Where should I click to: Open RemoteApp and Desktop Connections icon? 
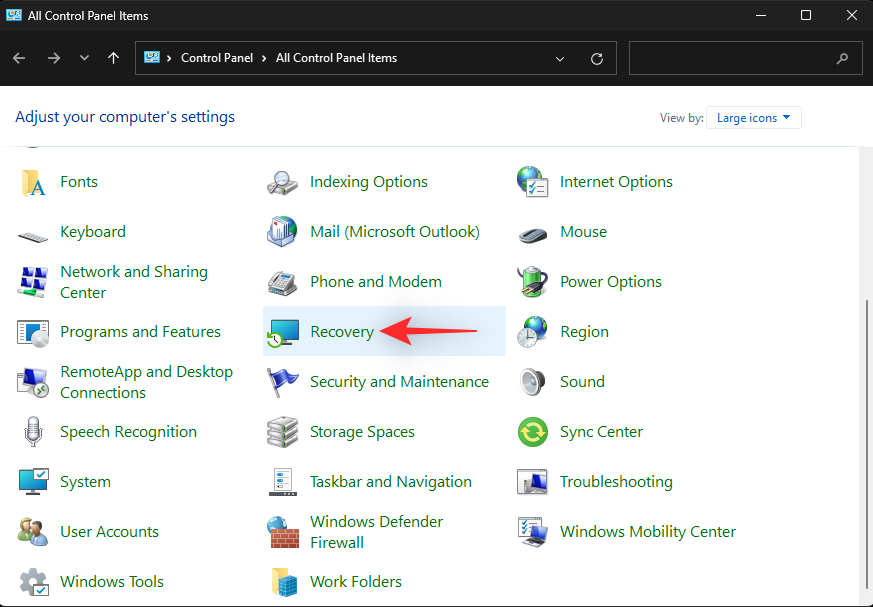point(33,383)
